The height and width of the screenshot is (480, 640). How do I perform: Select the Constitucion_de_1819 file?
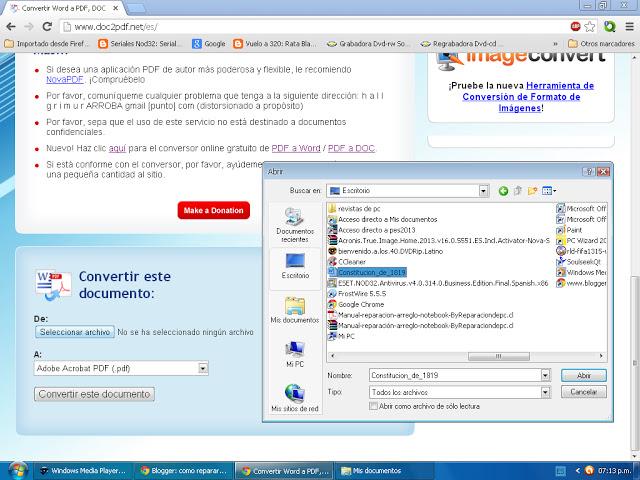pos(367,272)
